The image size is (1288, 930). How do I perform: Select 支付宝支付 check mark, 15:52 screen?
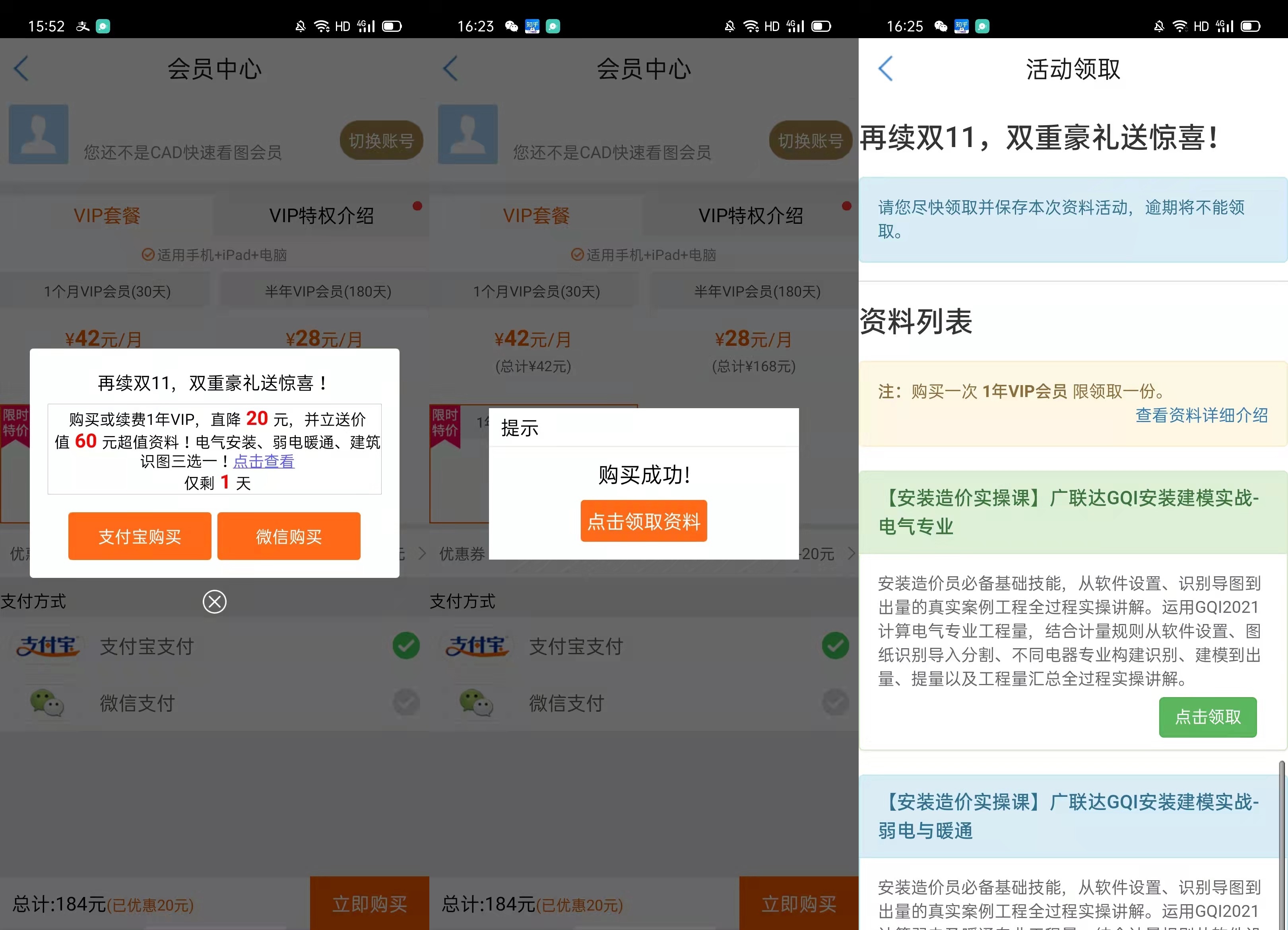(x=406, y=645)
